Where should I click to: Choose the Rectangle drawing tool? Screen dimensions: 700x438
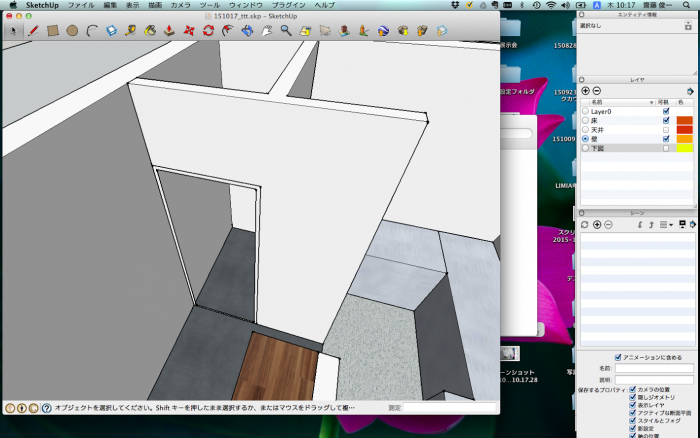coord(53,31)
